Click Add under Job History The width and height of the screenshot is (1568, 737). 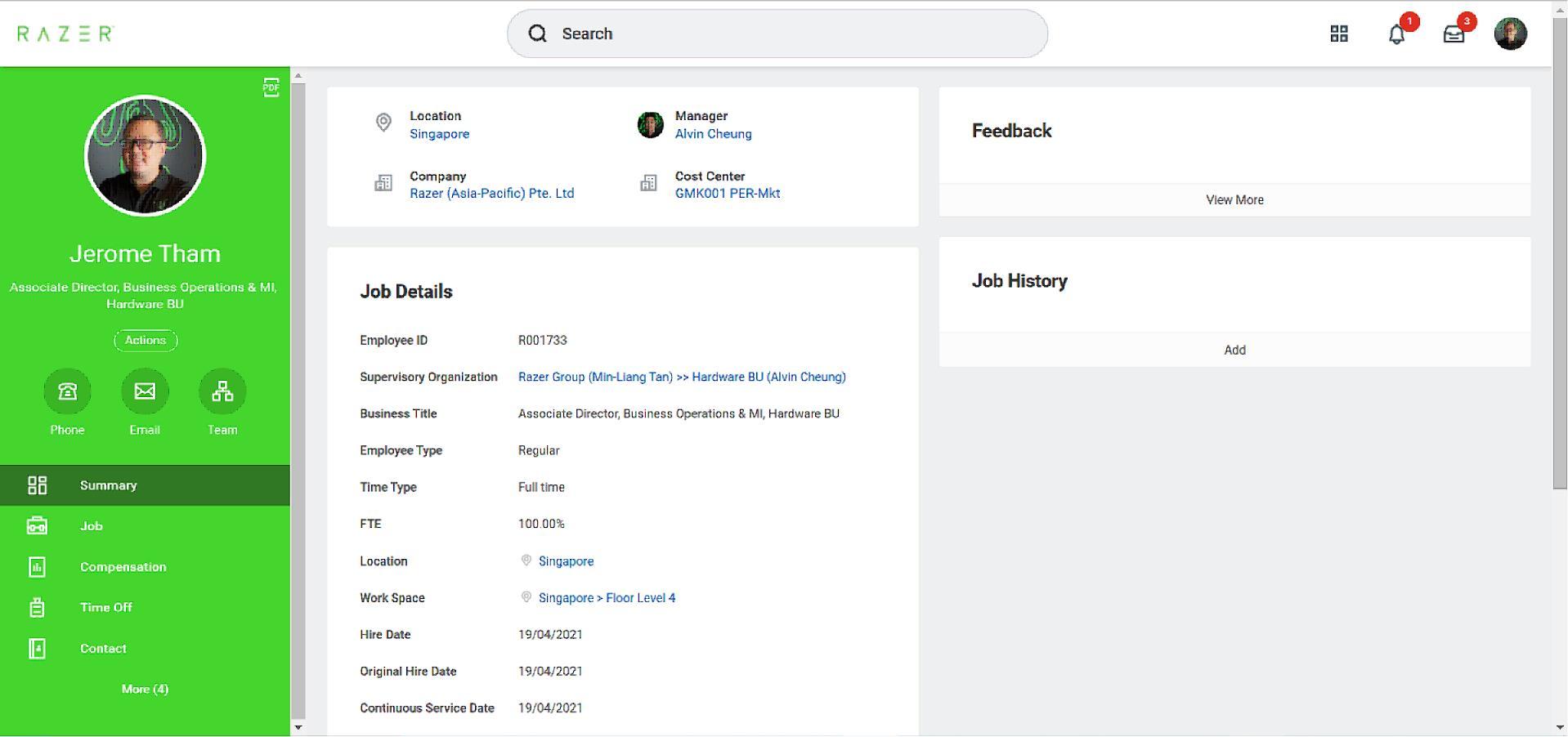tap(1234, 351)
